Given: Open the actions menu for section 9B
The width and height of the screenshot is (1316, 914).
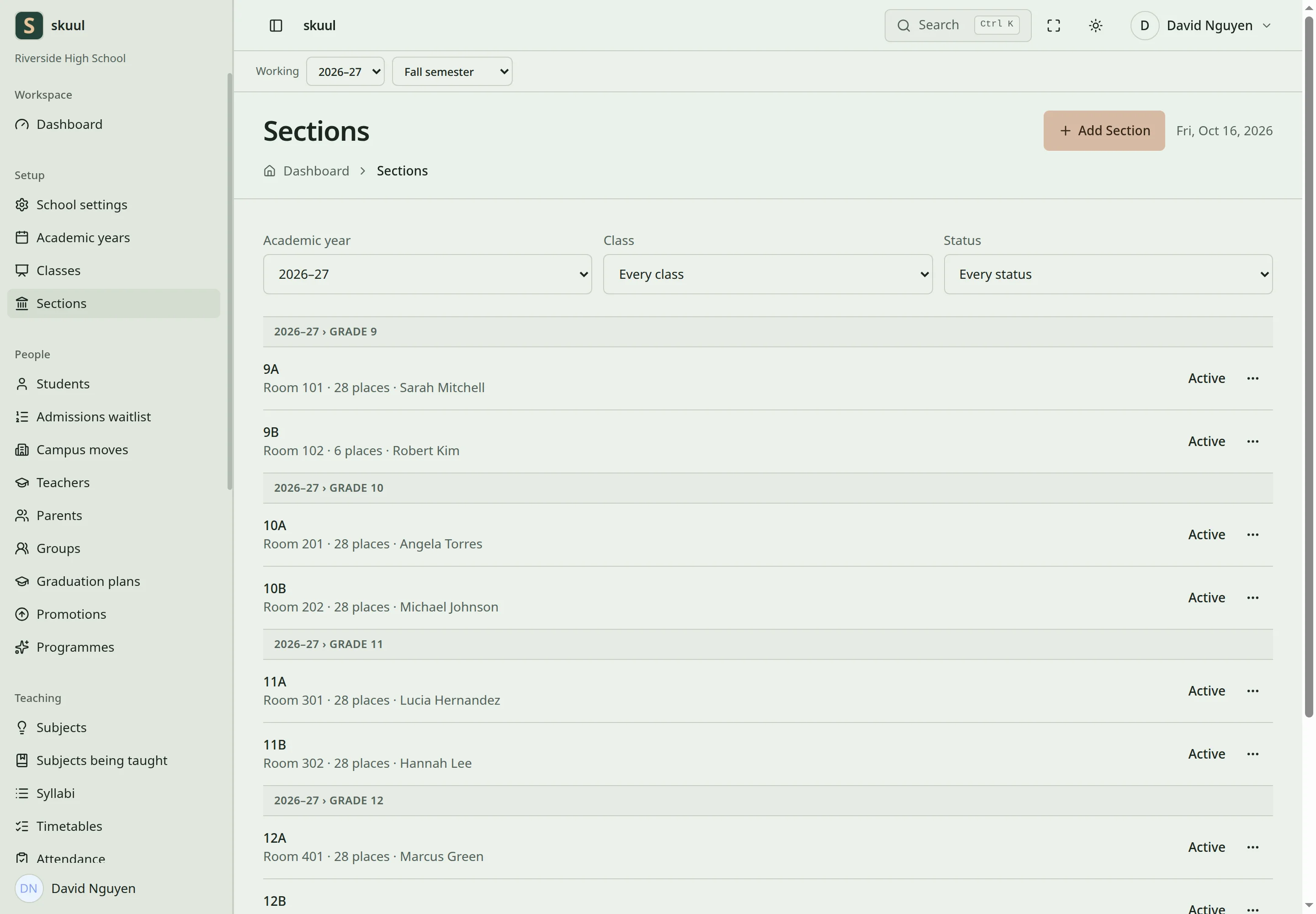Looking at the screenshot, I should coord(1252,441).
